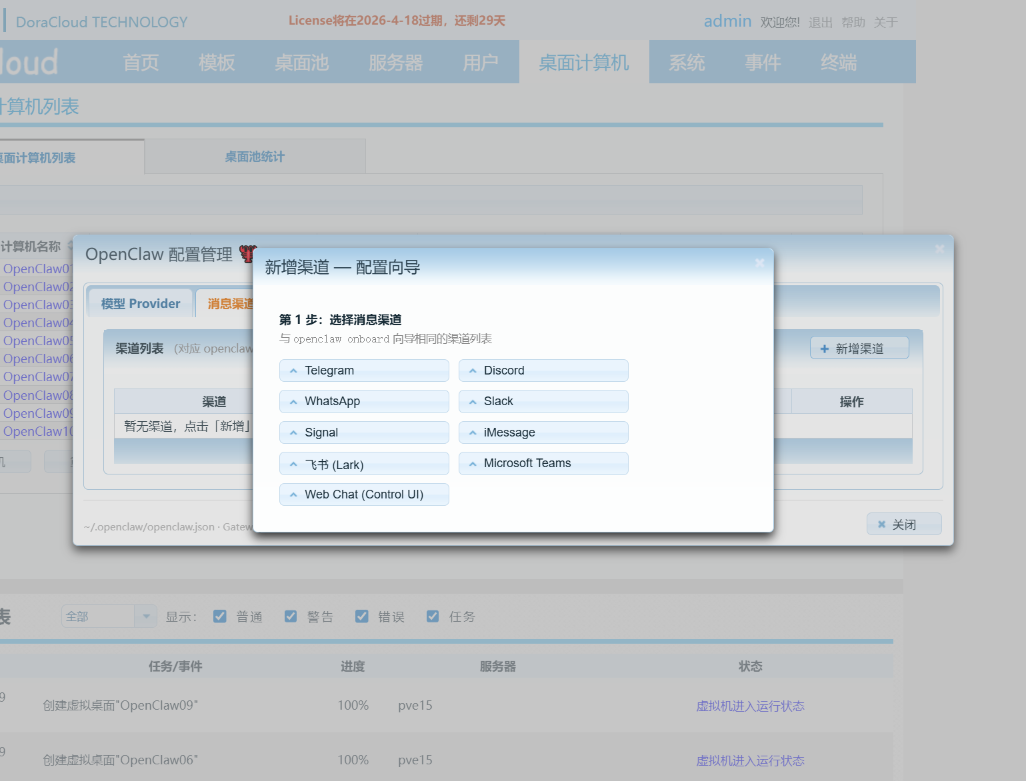The image size is (1026, 781).
Task: Toggle the 任务 display checkbox
Action: tap(433, 616)
